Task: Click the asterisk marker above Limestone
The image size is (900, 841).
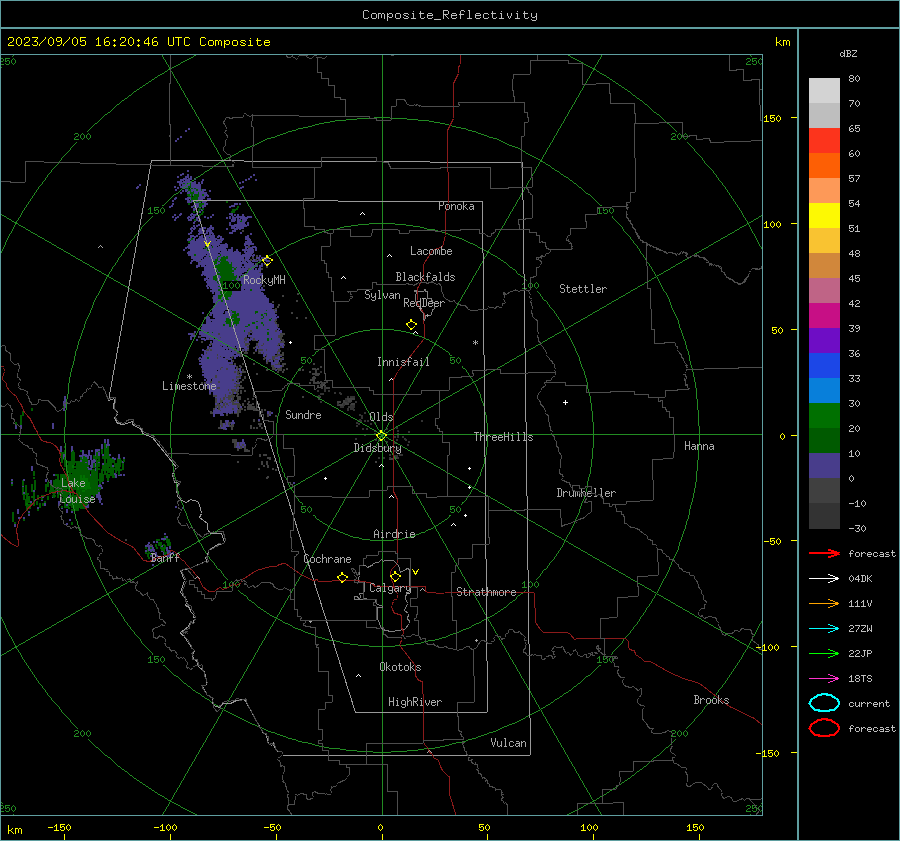Action: (x=189, y=377)
